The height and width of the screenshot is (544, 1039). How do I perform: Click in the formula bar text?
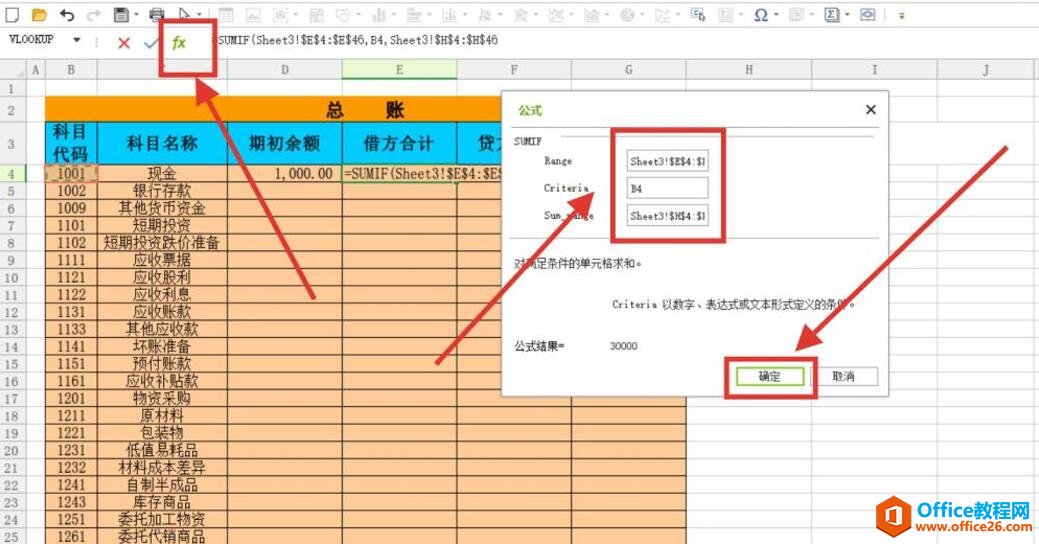[x=358, y=40]
